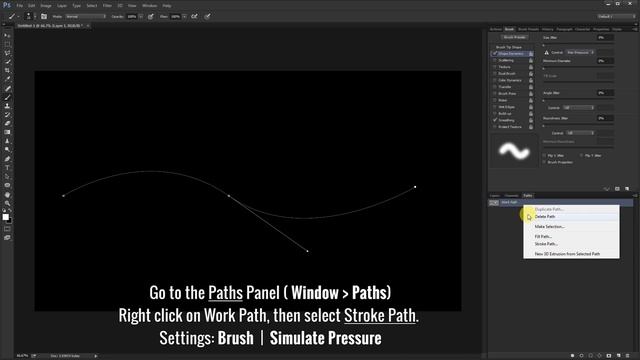Toggle Quick Mask mode icon
This screenshot has height=360, width=640.
click(7, 229)
